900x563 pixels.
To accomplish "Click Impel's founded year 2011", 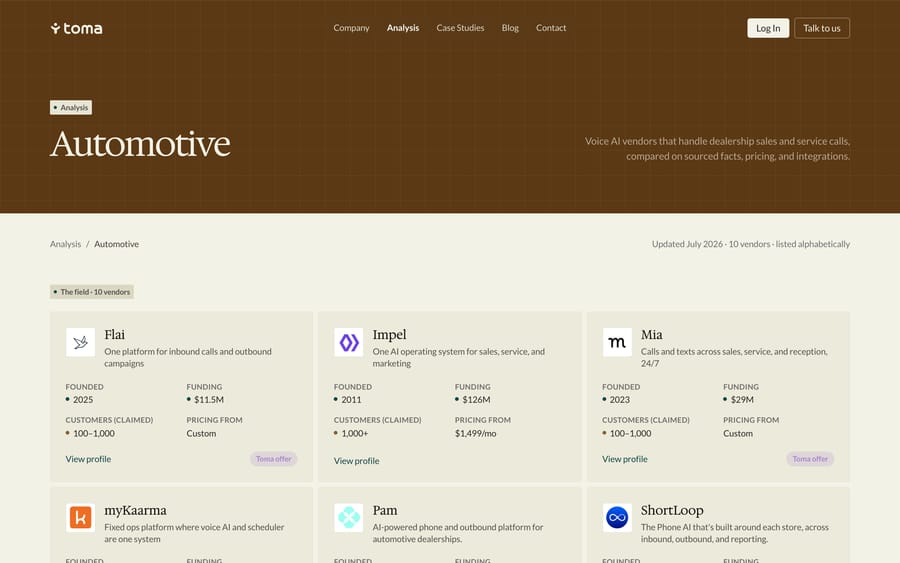I will tap(351, 399).
